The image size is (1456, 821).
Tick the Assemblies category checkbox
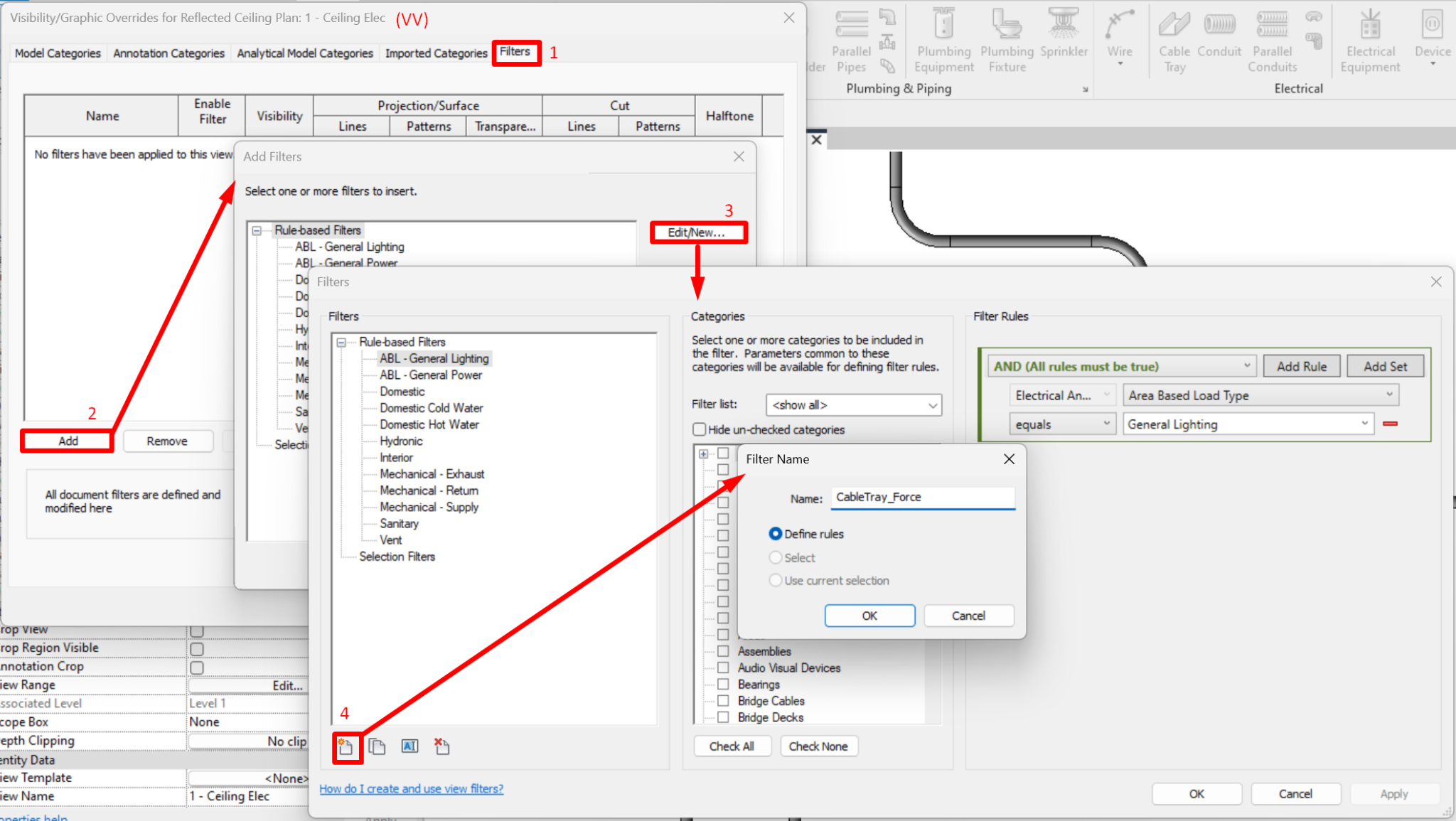723,651
